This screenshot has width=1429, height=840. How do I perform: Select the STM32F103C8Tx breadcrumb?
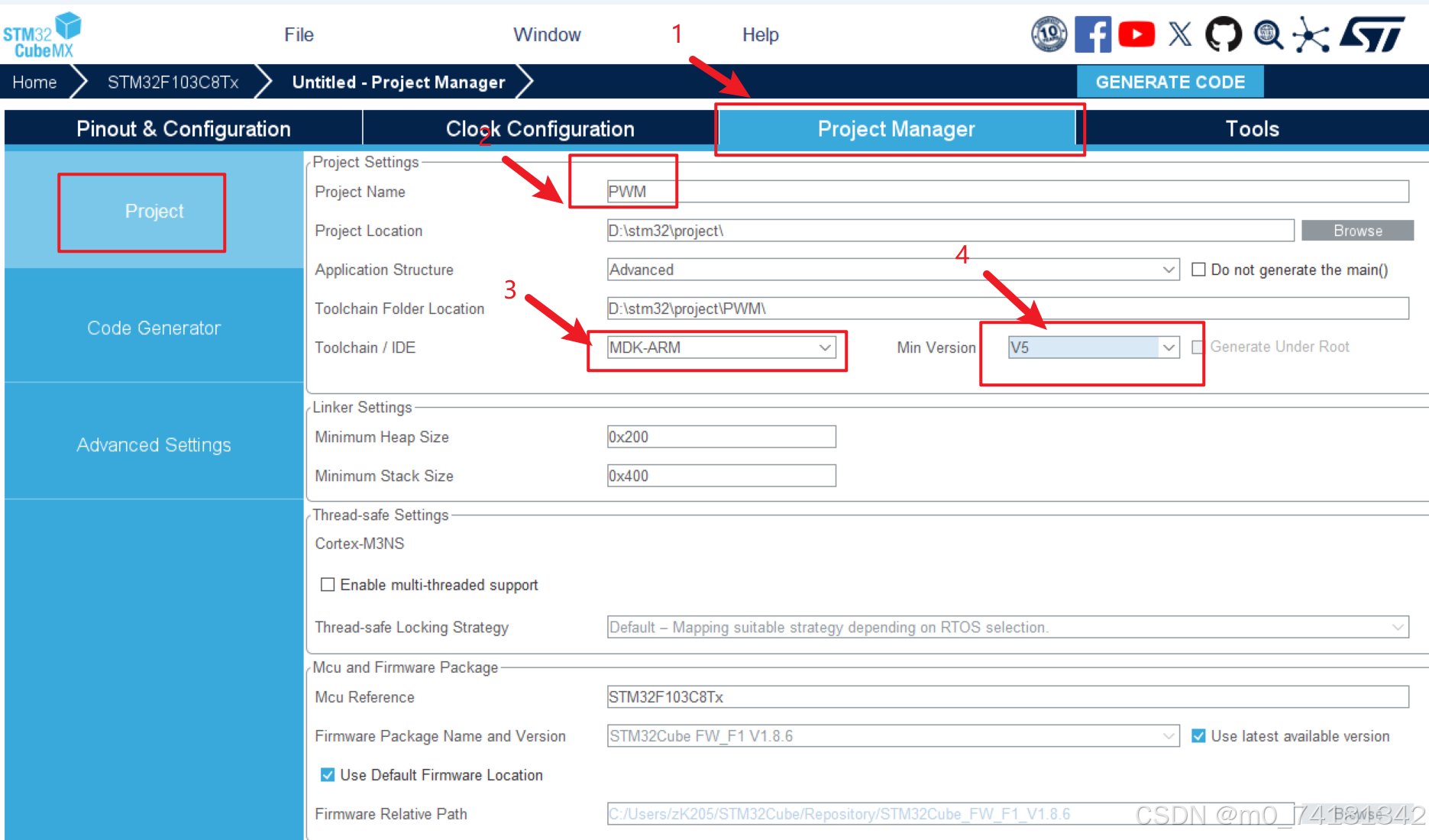point(173,82)
